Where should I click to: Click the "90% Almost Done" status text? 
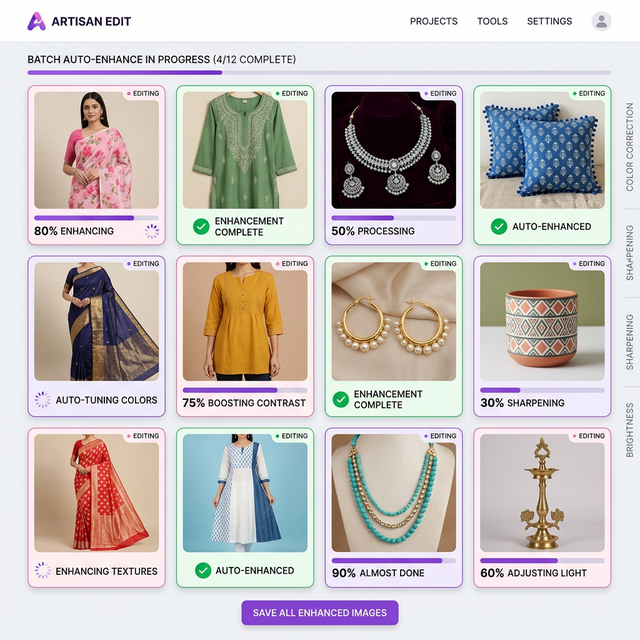coord(378,573)
